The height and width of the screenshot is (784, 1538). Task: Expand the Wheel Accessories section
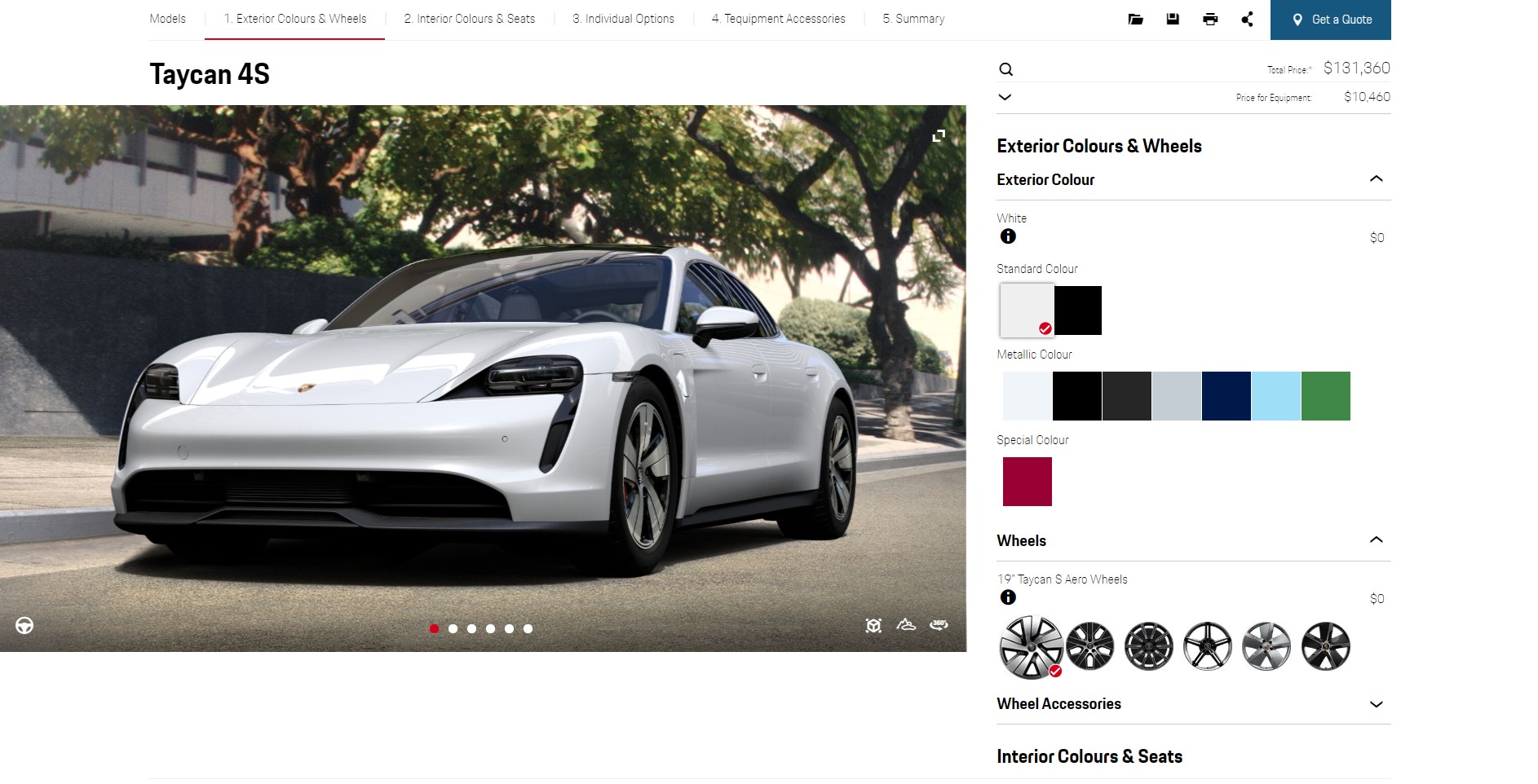(x=1376, y=704)
